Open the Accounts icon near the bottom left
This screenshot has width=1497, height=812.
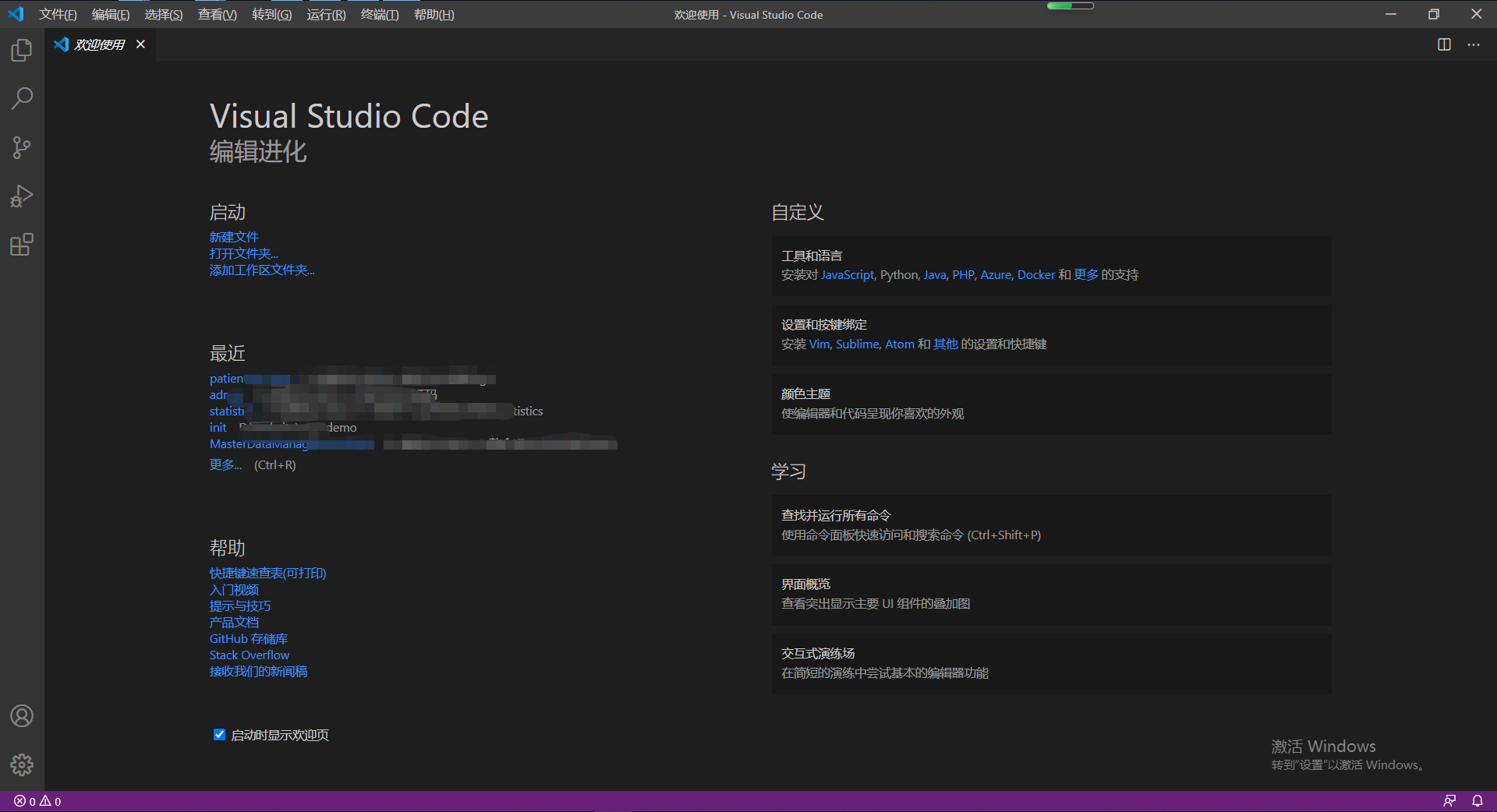21,715
